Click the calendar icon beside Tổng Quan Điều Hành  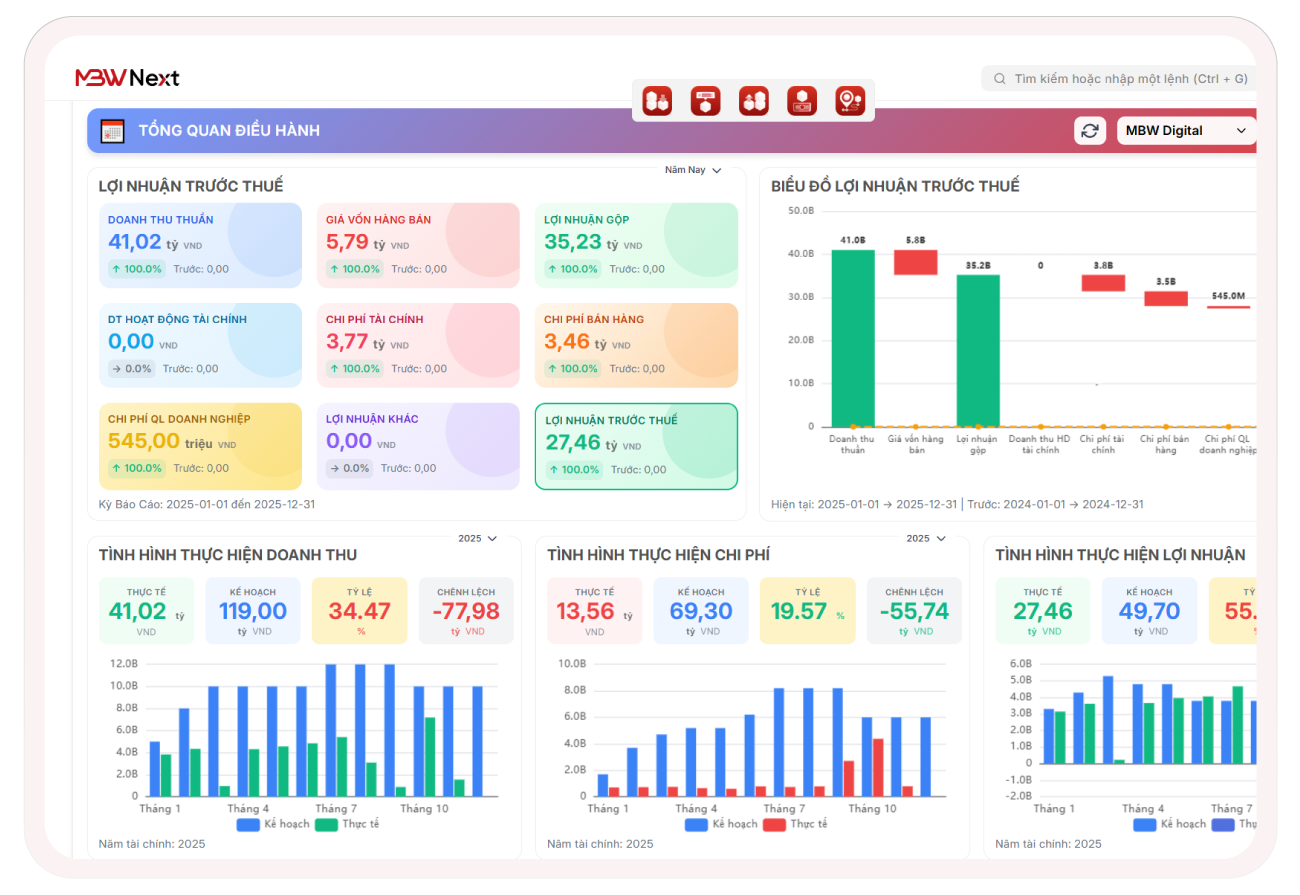[112, 131]
